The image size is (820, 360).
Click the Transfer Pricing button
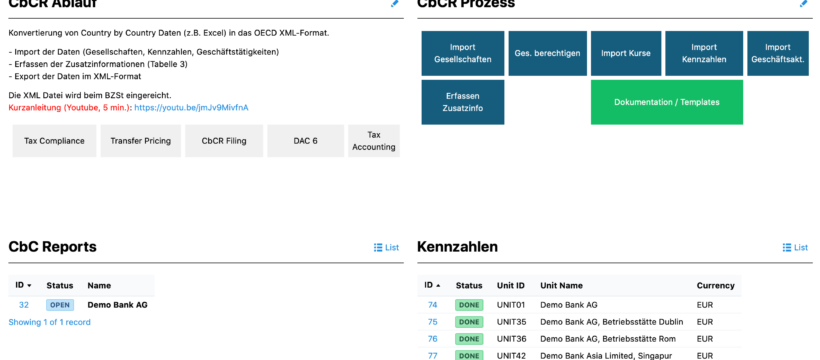(x=141, y=141)
